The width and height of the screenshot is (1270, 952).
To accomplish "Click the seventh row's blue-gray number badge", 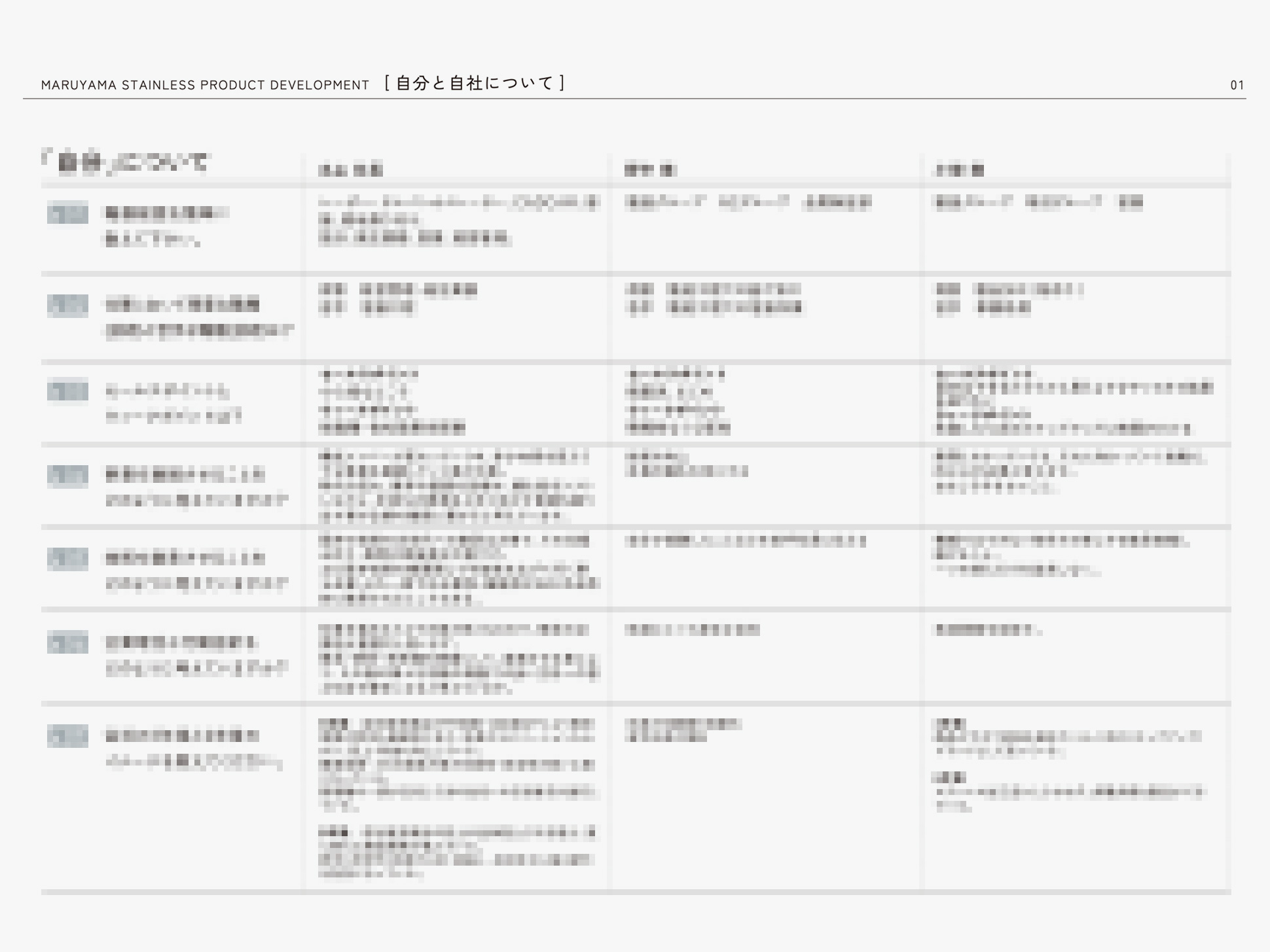I will 67,735.
